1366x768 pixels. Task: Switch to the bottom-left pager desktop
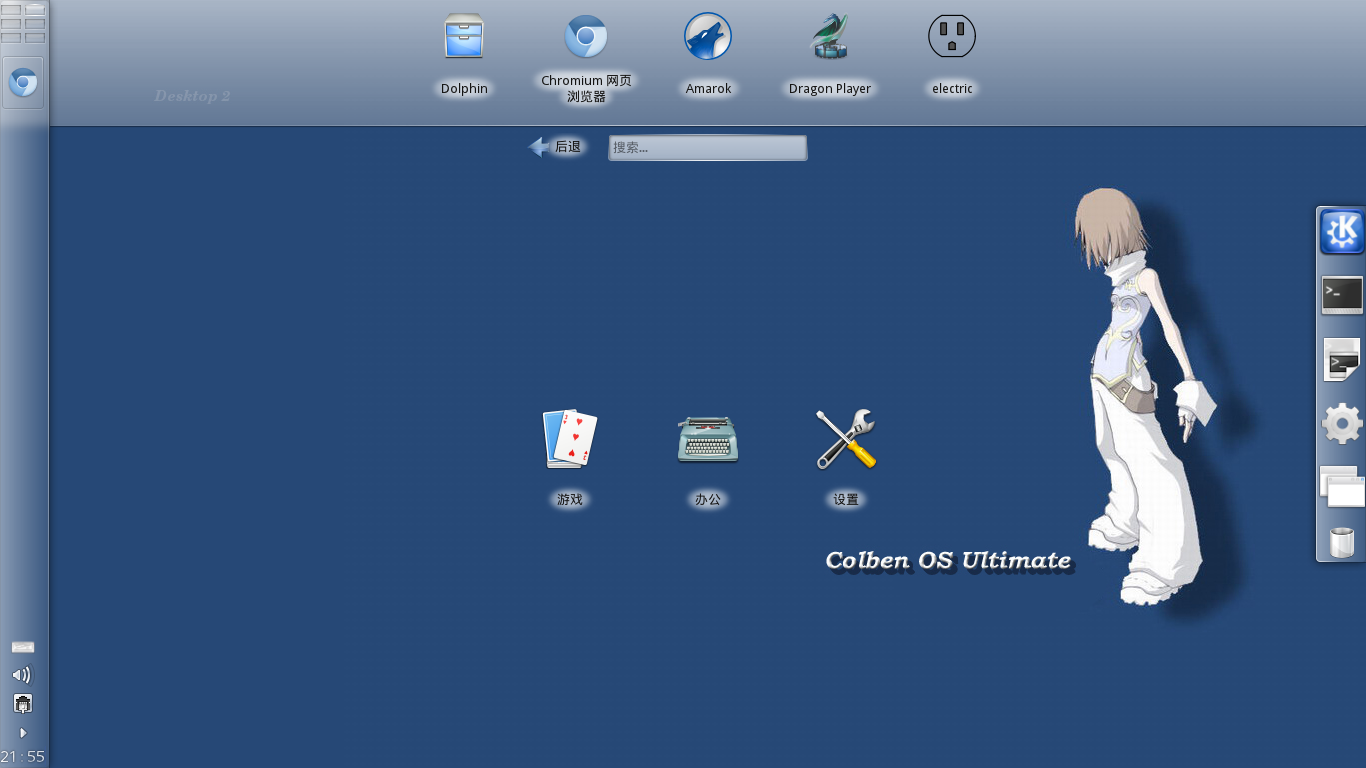click(11, 37)
